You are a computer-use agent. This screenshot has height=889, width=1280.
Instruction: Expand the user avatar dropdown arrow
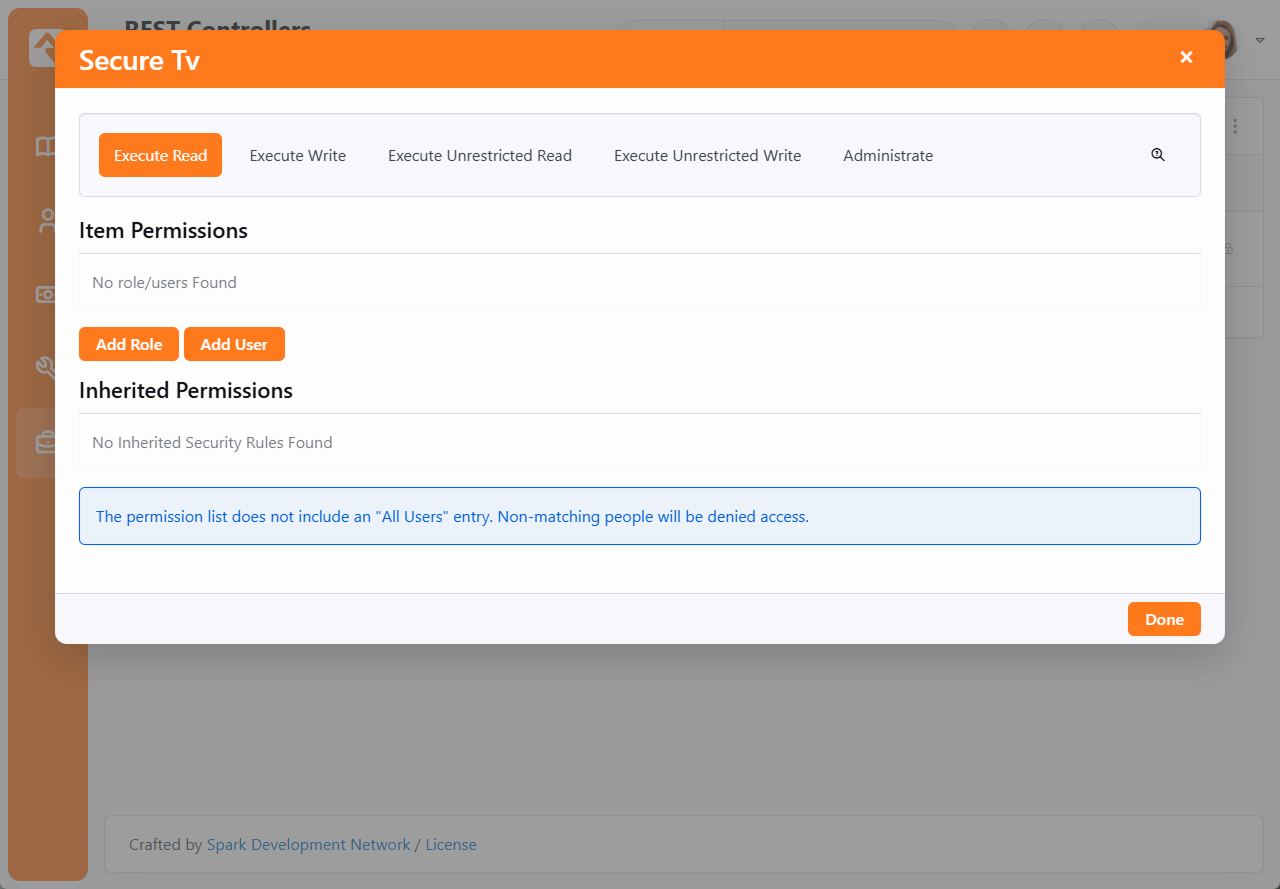(1260, 40)
